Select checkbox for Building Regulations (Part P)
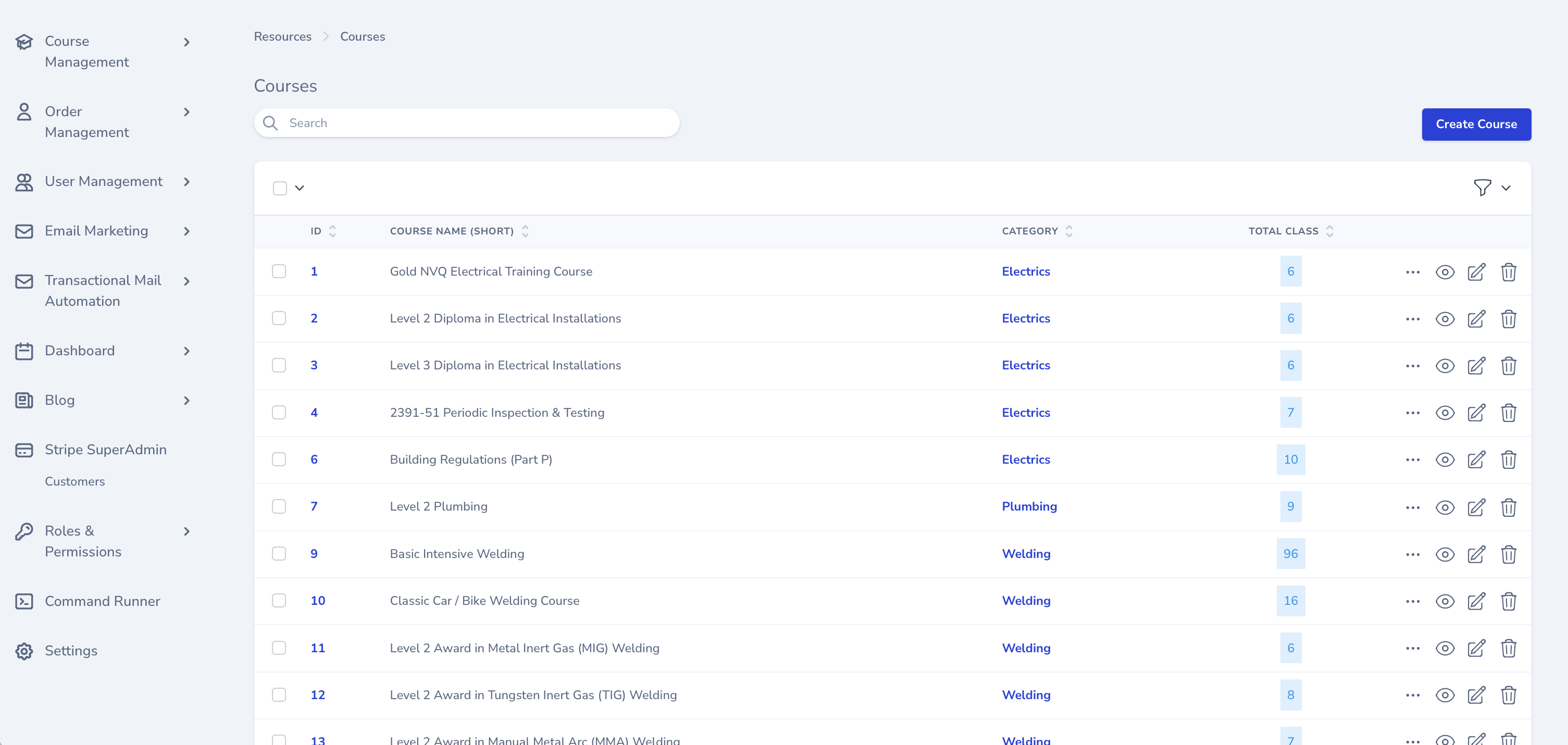Image resolution: width=1568 pixels, height=745 pixels. pos(279,459)
